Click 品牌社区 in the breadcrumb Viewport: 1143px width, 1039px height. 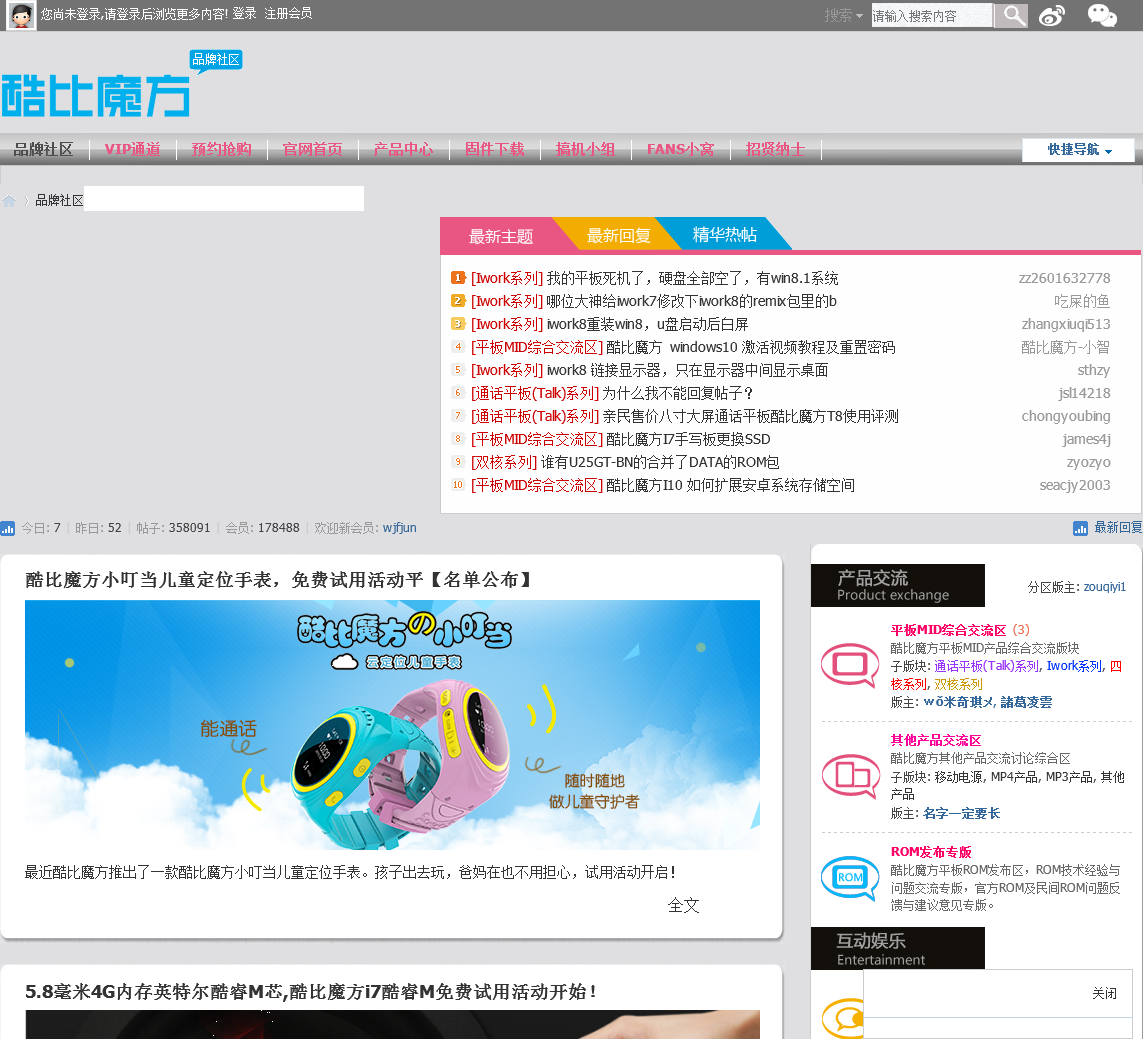pos(59,201)
